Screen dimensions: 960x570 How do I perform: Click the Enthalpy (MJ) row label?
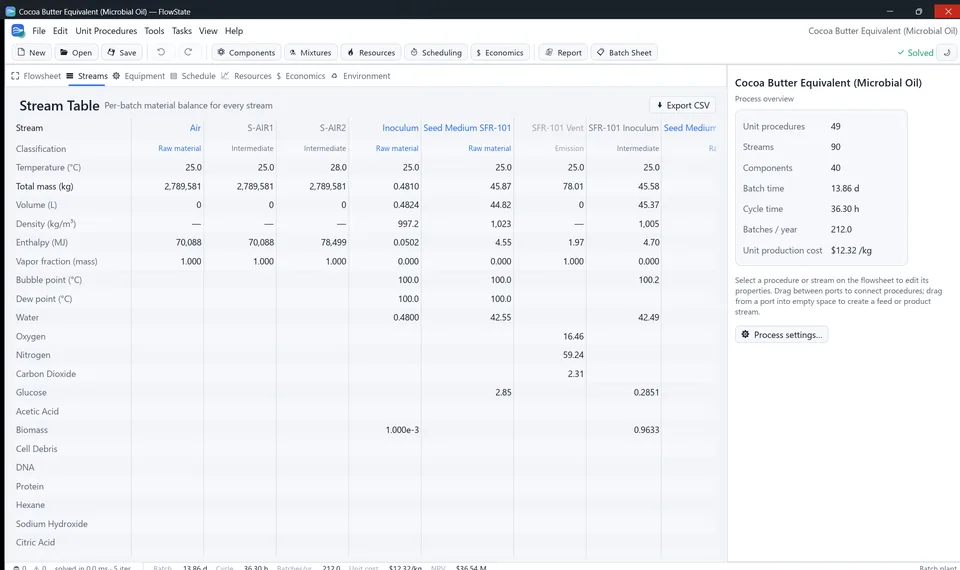tap(42, 242)
